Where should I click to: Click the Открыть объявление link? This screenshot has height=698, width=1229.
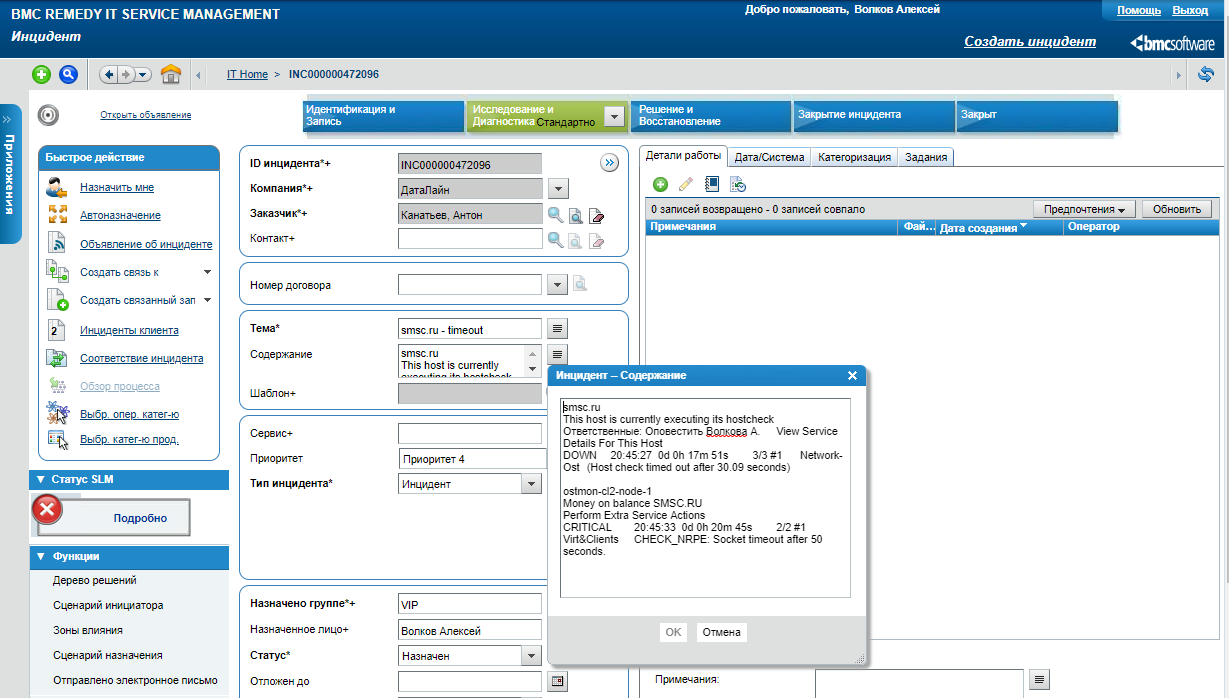(145, 115)
